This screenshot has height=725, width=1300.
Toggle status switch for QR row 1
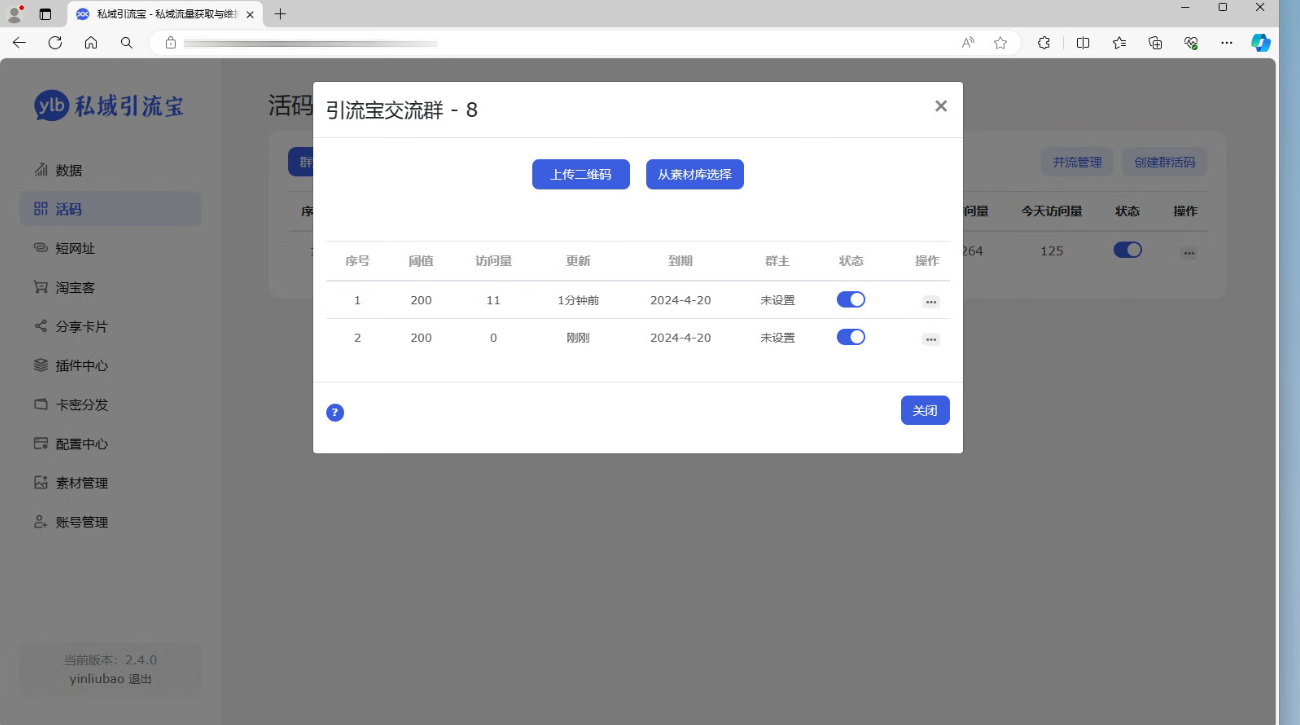850,299
